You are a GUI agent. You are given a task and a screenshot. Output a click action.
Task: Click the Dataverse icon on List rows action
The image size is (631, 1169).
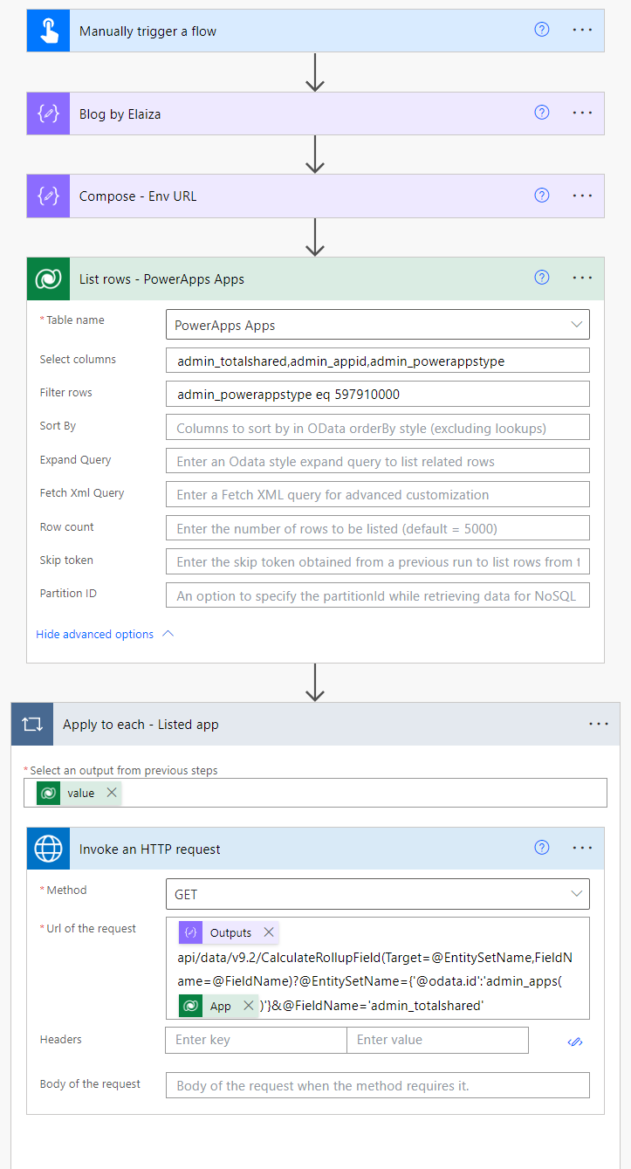(47, 277)
